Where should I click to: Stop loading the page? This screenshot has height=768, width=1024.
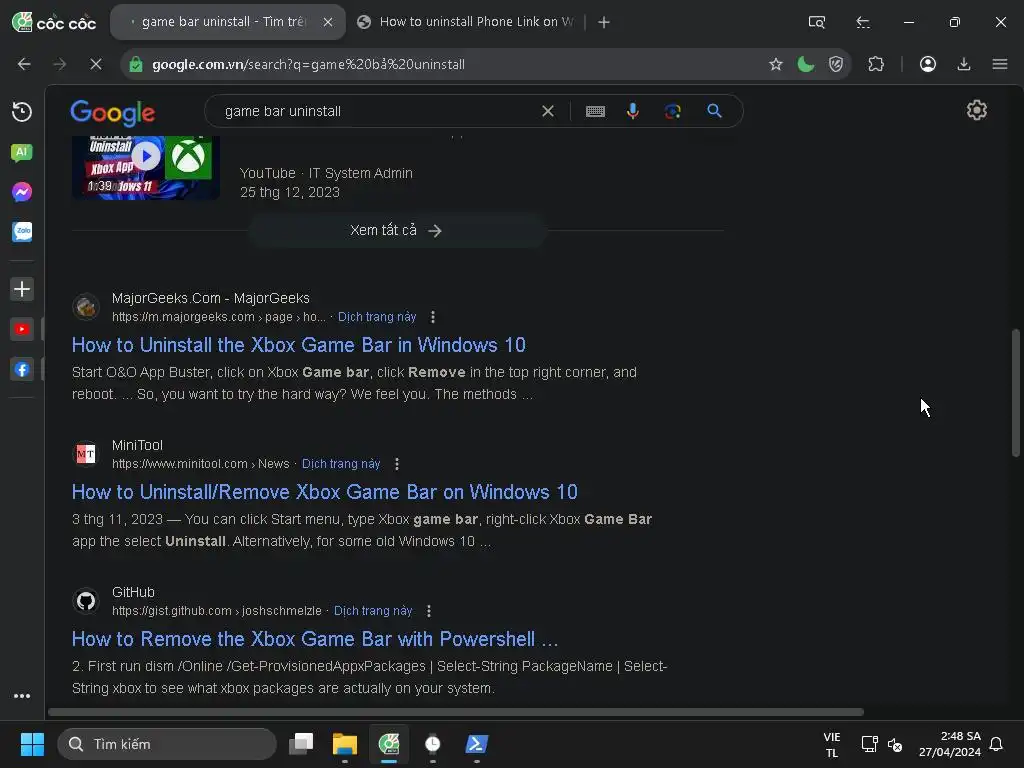tap(95, 64)
